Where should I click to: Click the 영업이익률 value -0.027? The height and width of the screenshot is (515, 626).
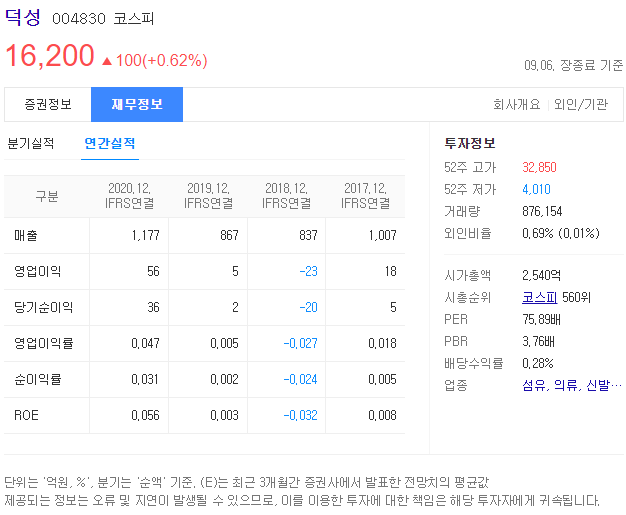pyautogui.click(x=301, y=343)
